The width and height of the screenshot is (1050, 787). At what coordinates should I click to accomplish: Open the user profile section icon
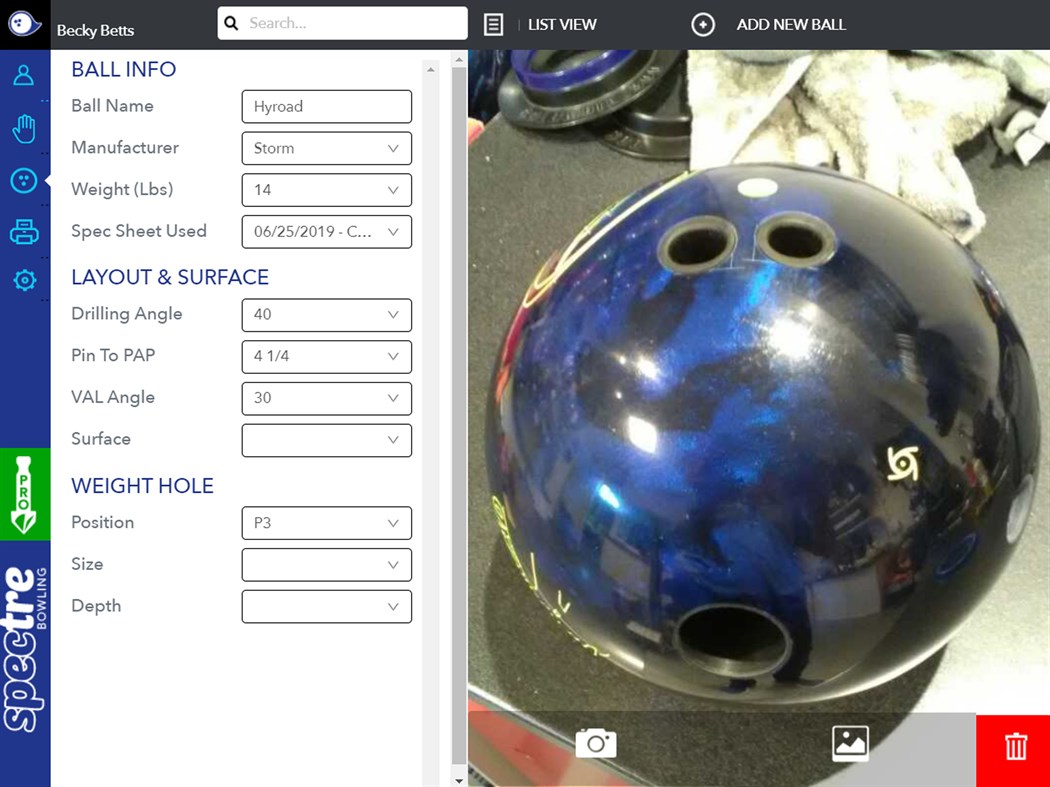[24, 74]
